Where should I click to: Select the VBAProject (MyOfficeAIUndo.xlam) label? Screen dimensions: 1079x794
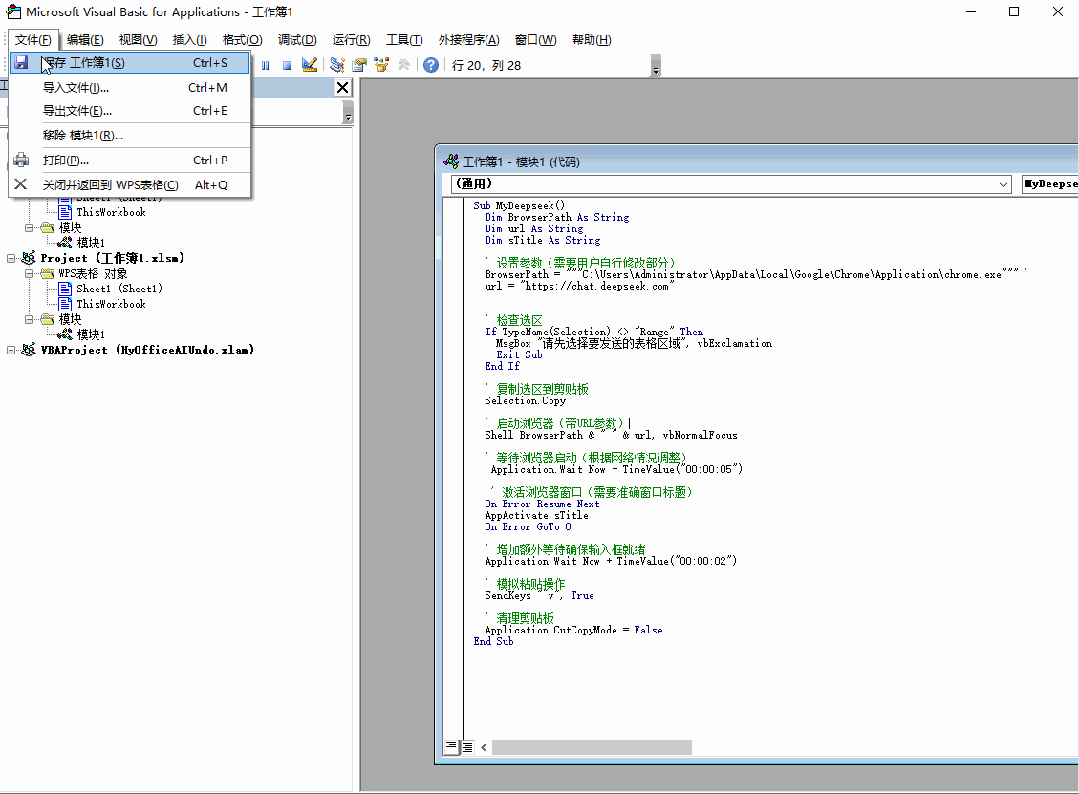tap(147, 350)
